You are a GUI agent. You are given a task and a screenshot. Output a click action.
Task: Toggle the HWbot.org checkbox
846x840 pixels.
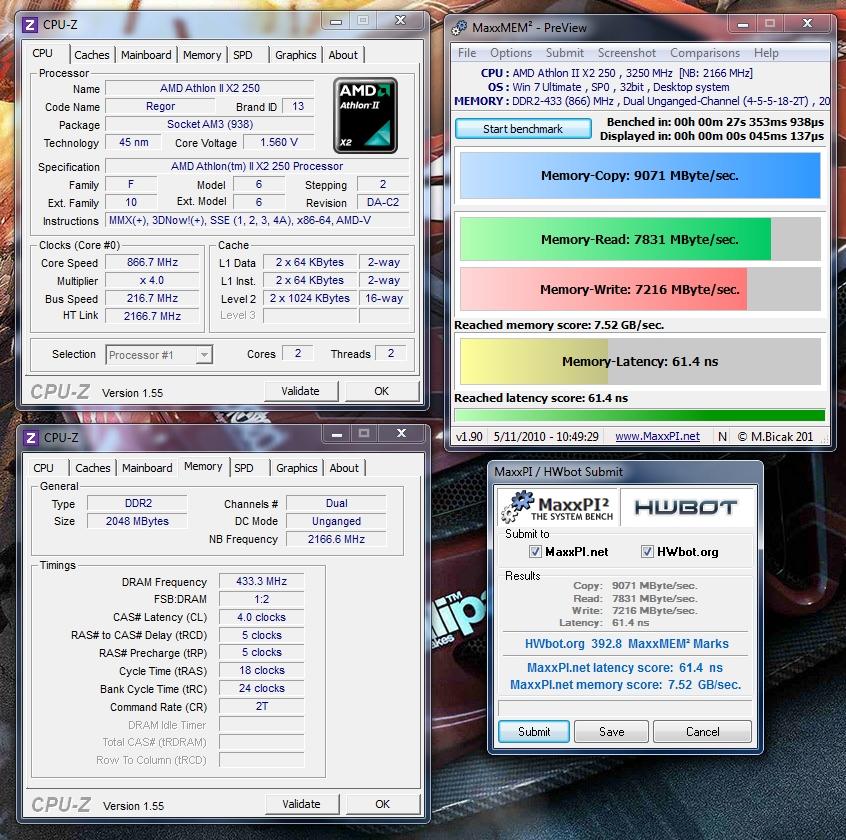647,551
